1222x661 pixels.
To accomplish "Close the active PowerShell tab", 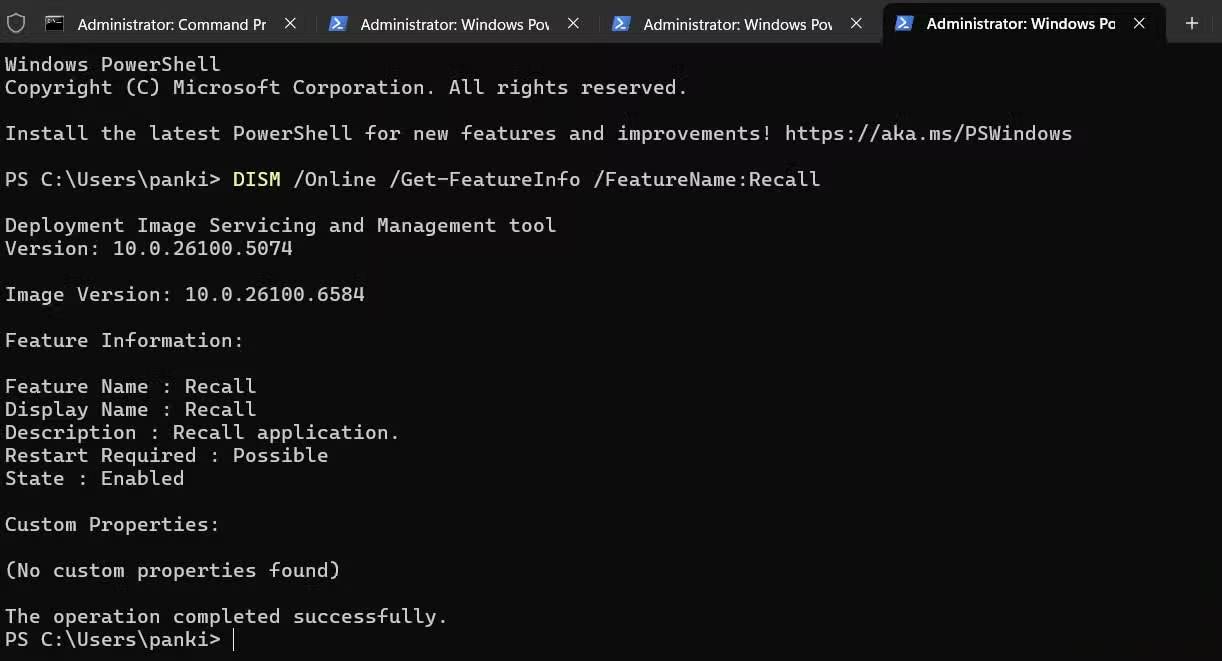I will tap(1139, 23).
